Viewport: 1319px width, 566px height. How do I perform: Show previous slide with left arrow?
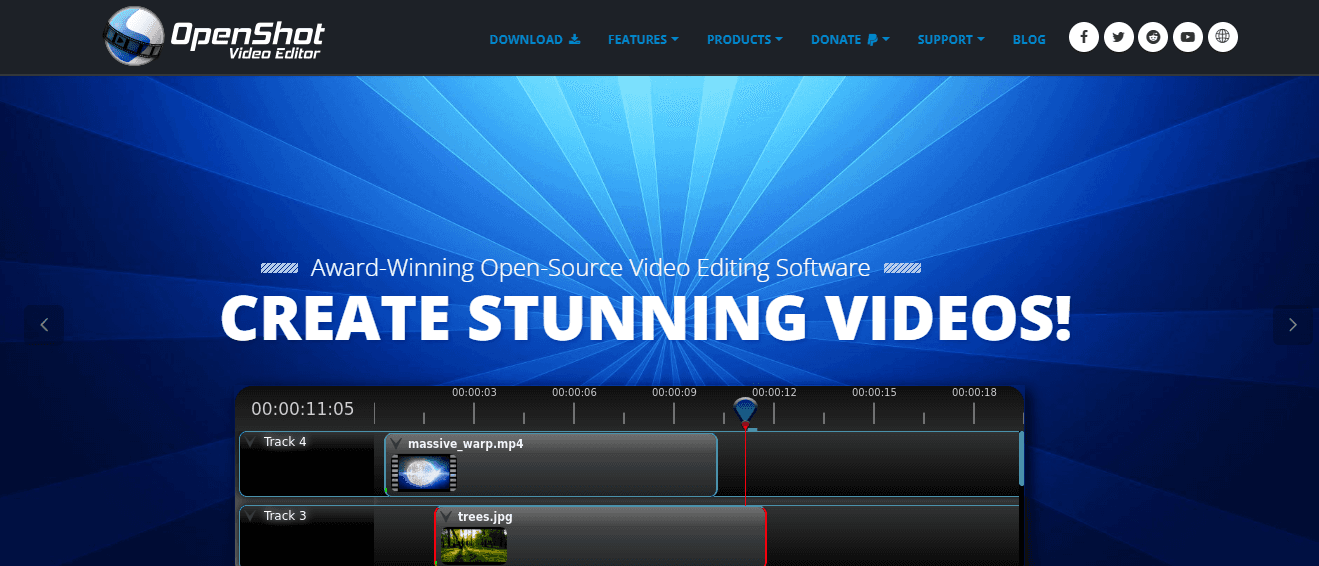coord(44,325)
